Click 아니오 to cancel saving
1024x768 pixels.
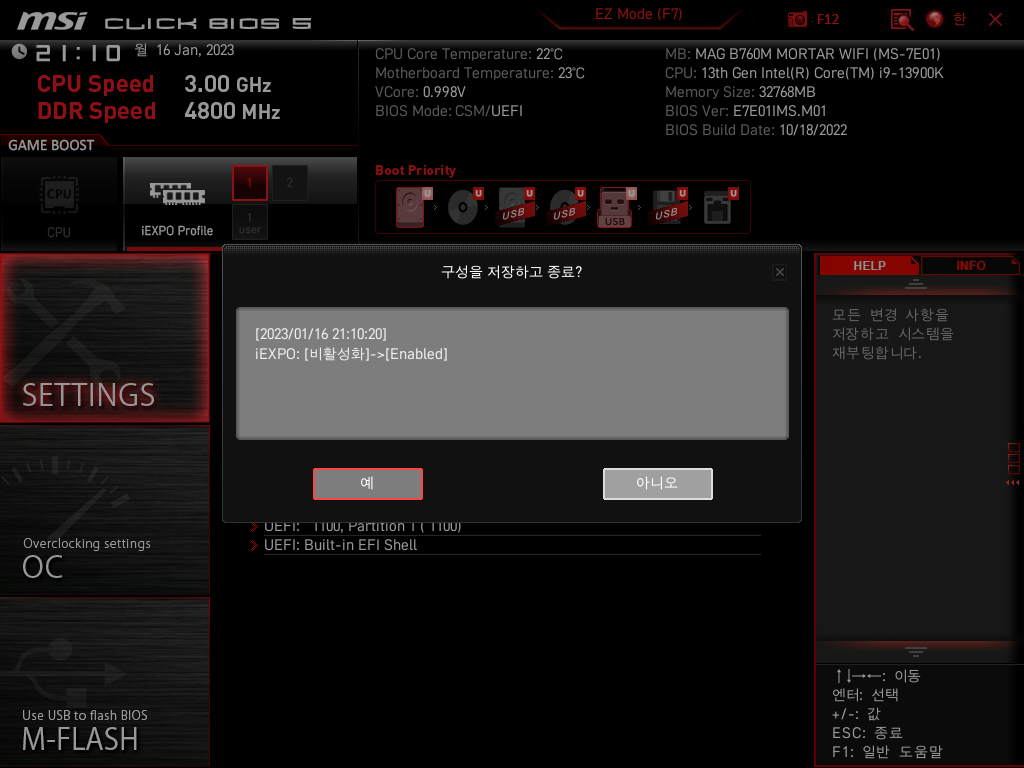(x=657, y=483)
